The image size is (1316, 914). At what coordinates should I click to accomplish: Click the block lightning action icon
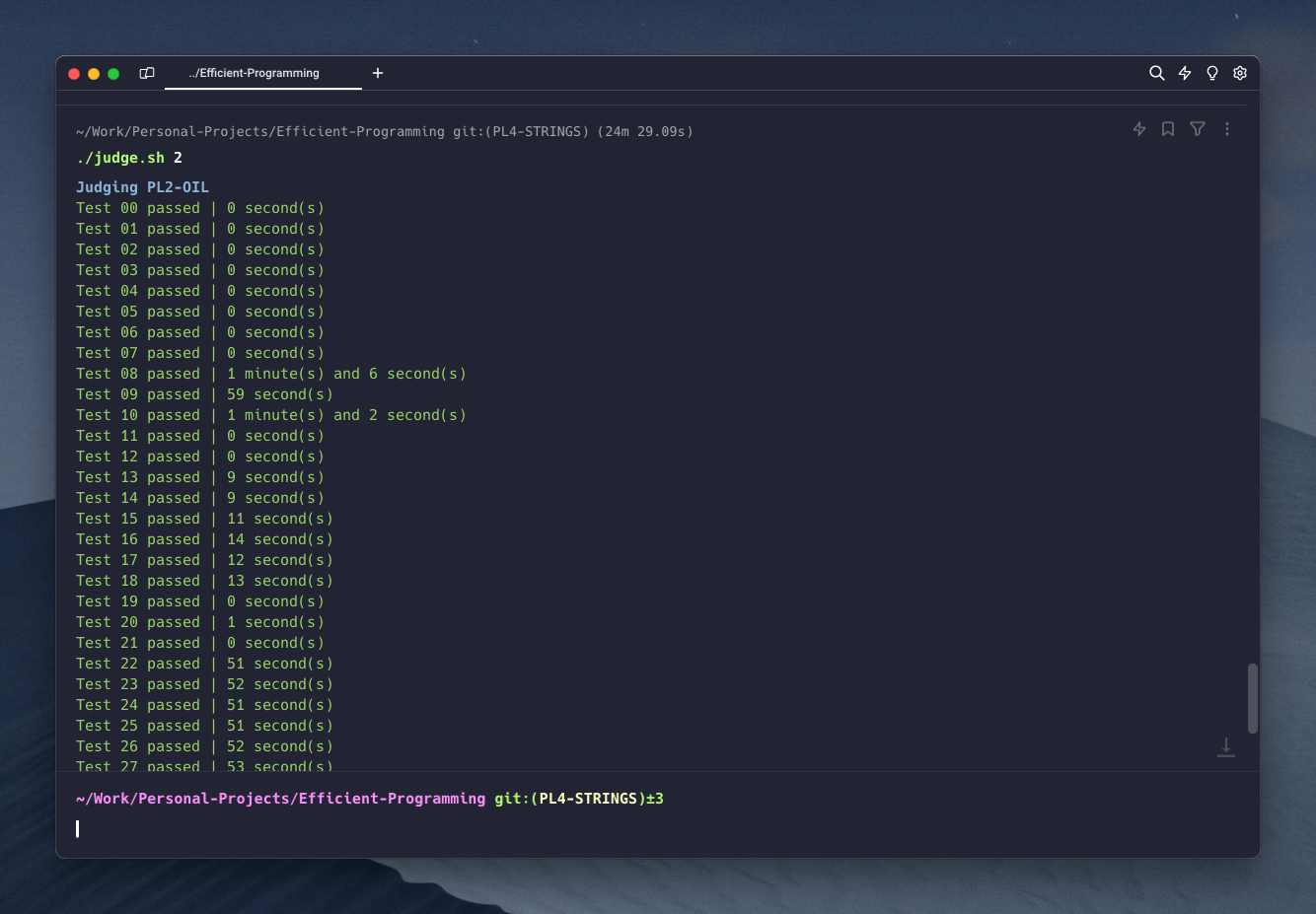point(1139,129)
